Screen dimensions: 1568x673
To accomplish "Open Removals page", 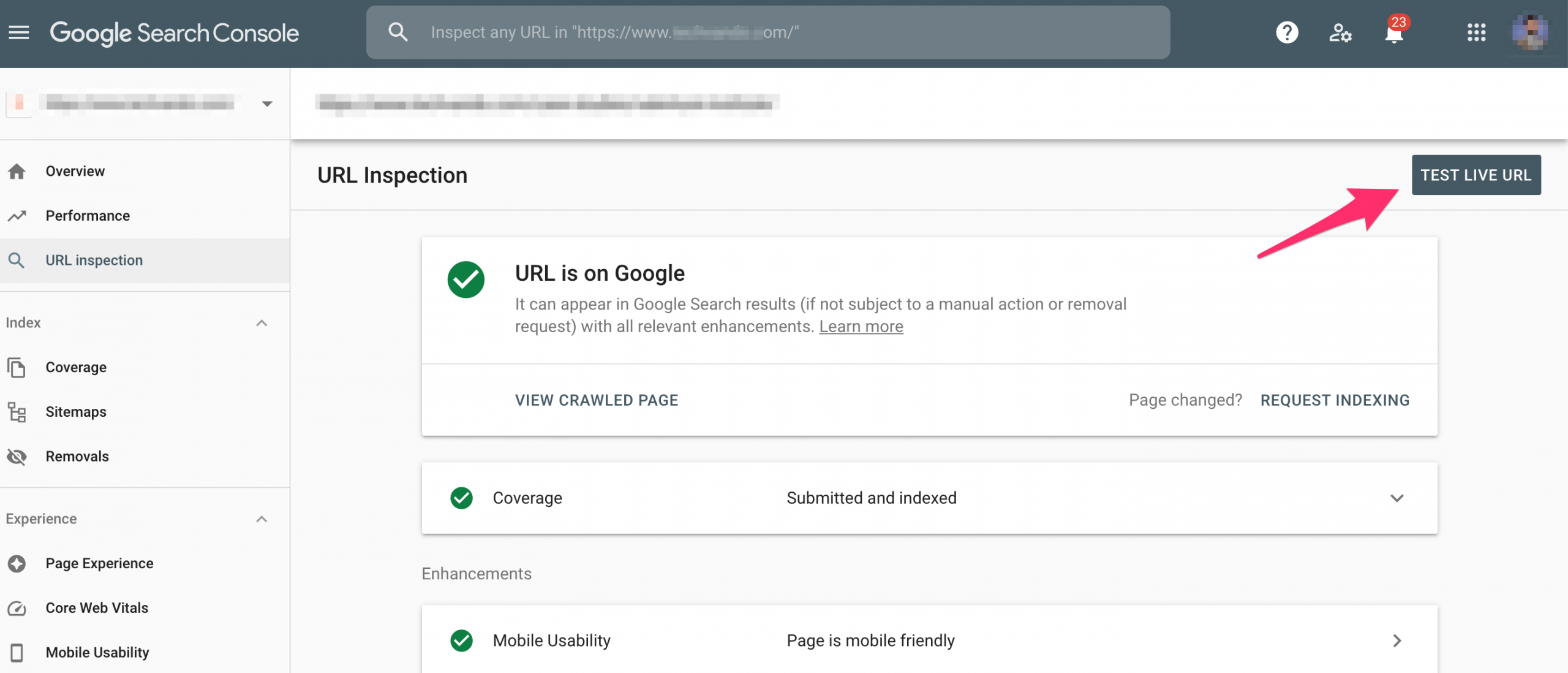I will pos(145,457).
